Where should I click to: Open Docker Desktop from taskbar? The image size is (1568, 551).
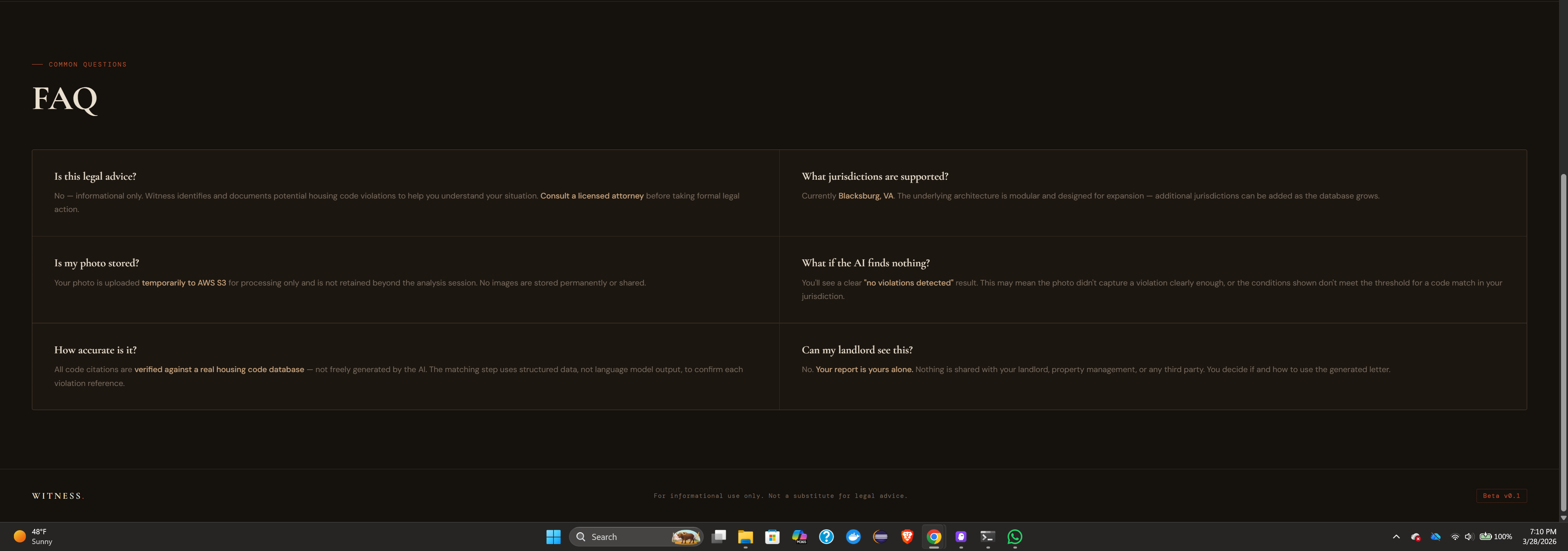pyautogui.click(x=853, y=536)
